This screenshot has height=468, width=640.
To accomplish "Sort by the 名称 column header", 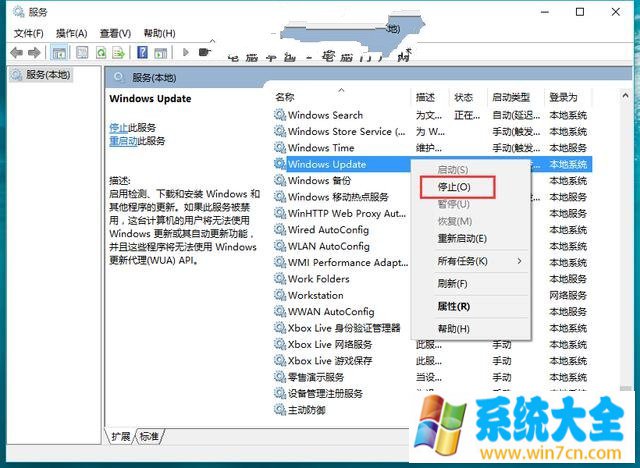I will click(x=285, y=97).
